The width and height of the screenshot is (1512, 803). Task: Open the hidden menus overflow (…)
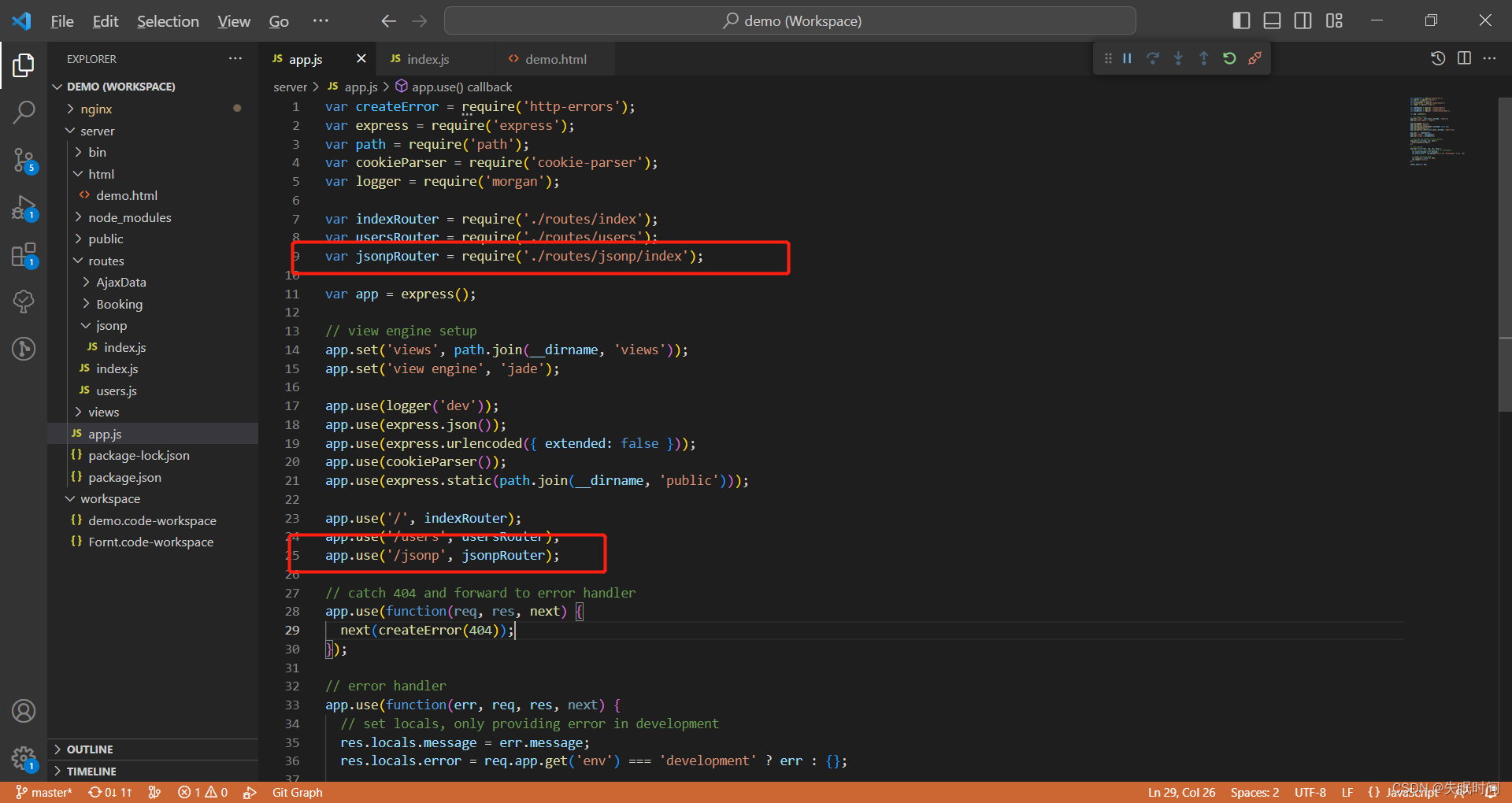tap(321, 21)
